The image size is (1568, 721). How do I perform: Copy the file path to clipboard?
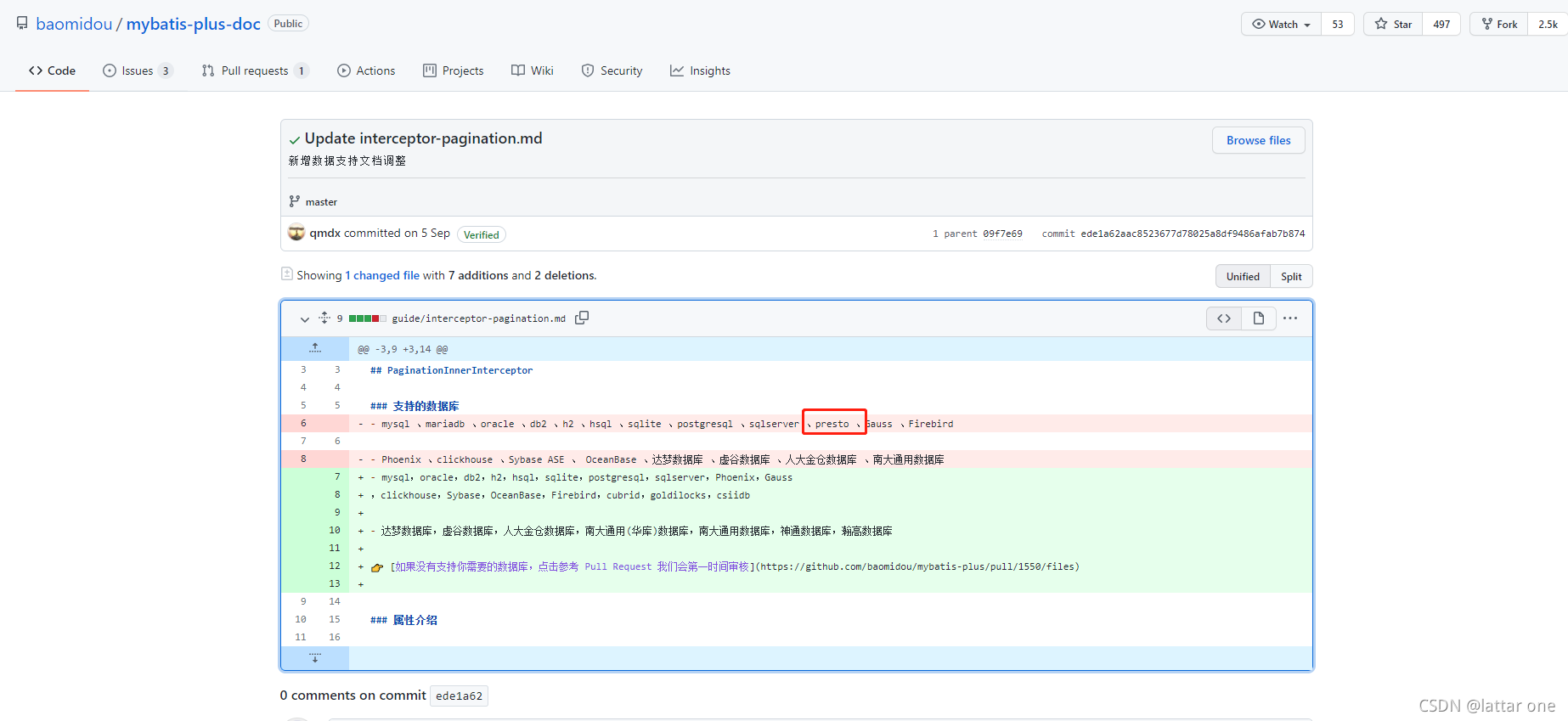(x=582, y=318)
